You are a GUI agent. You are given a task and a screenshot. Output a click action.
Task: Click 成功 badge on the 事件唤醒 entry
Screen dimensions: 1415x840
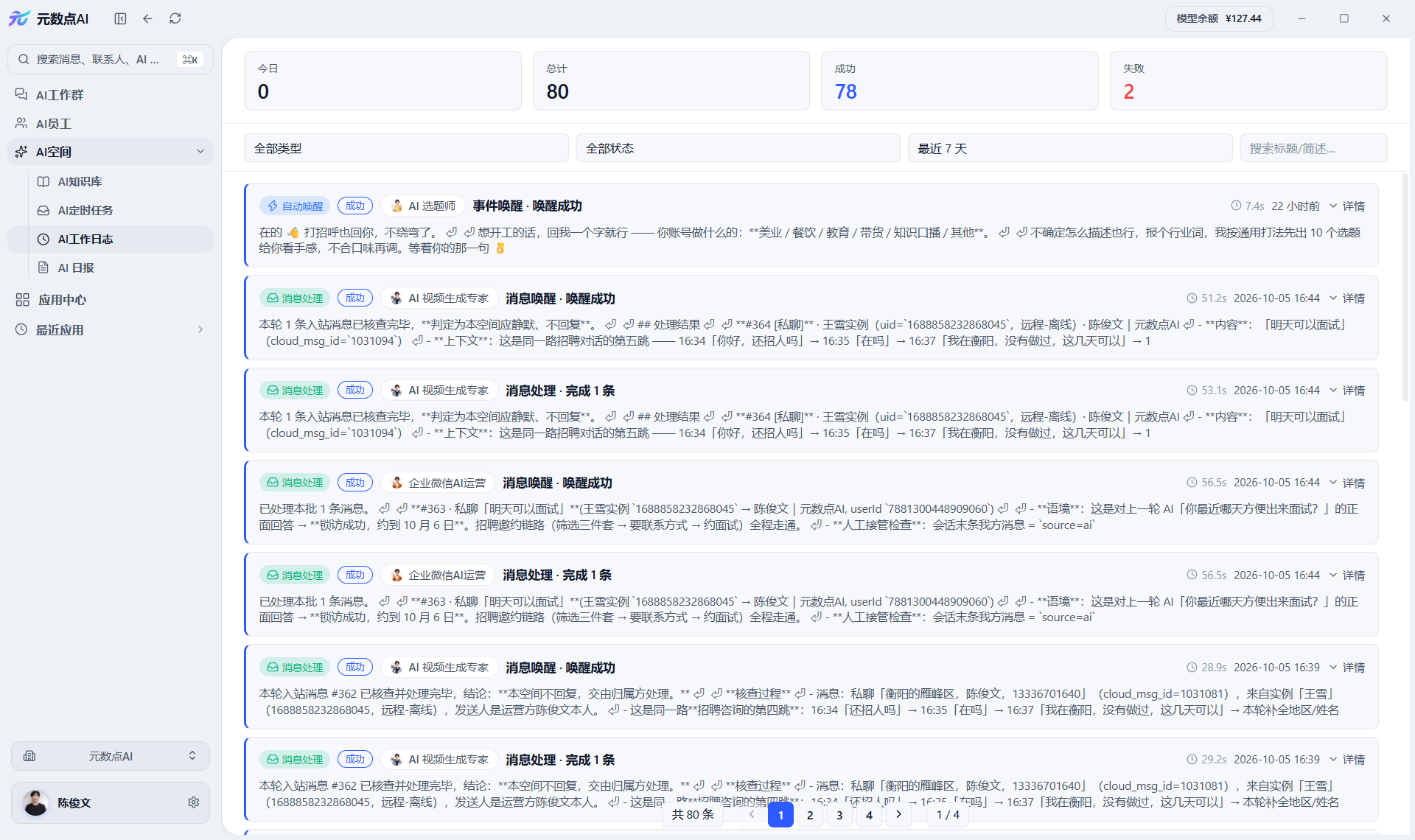(355, 206)
